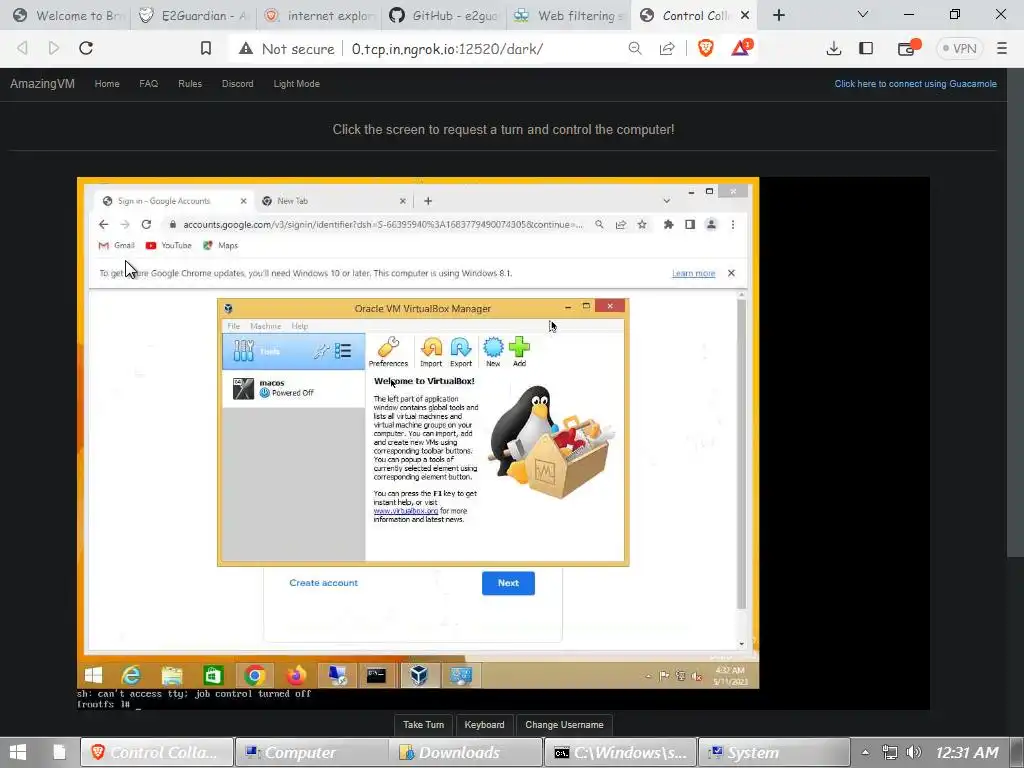Click the VPN button
1024x768 pixels.
tap(959, 48)
